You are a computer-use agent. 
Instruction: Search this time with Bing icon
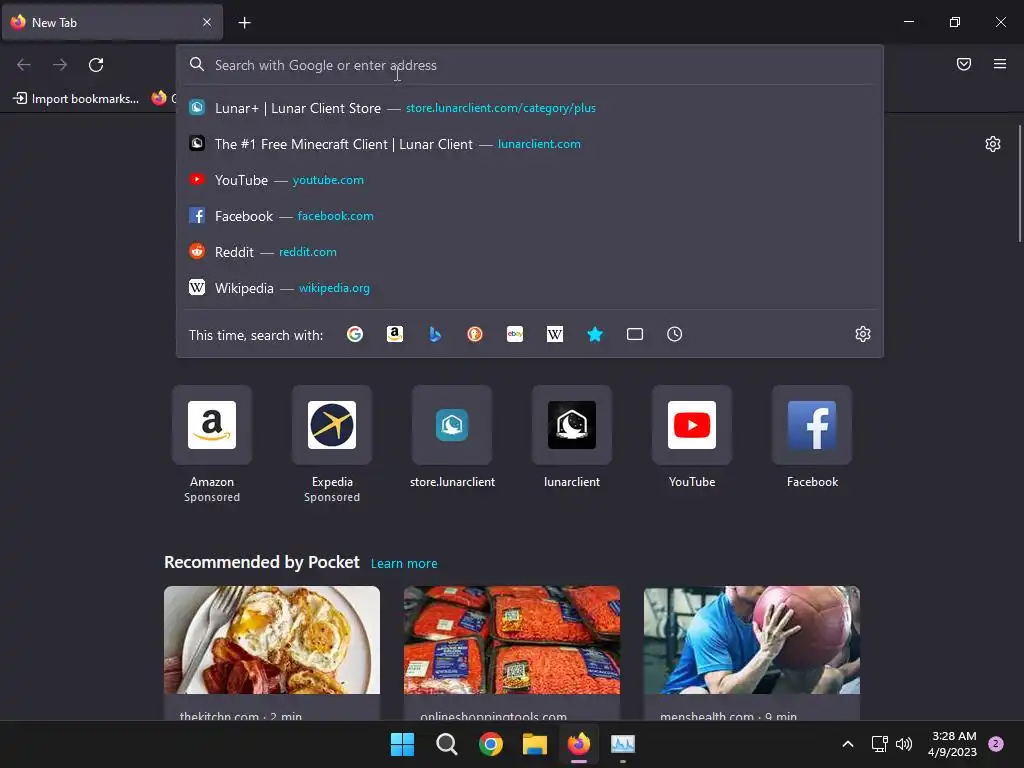click(x=435, y=334)
